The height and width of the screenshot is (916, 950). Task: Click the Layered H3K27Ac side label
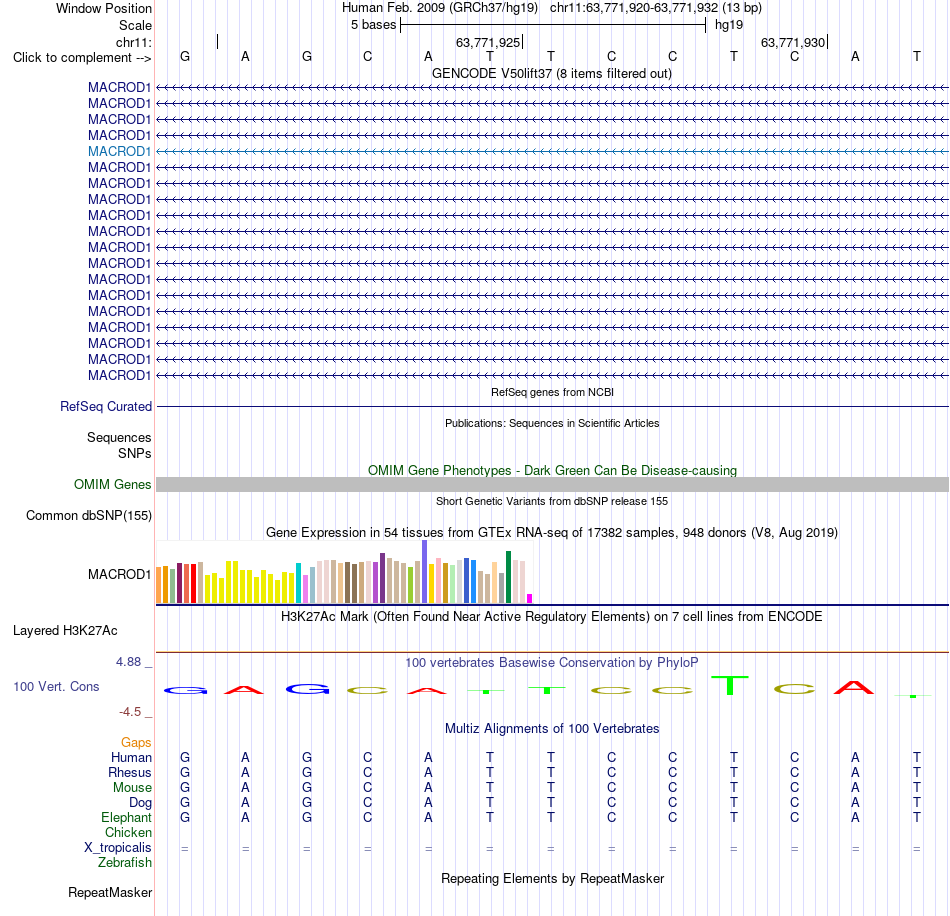[65, 631]
